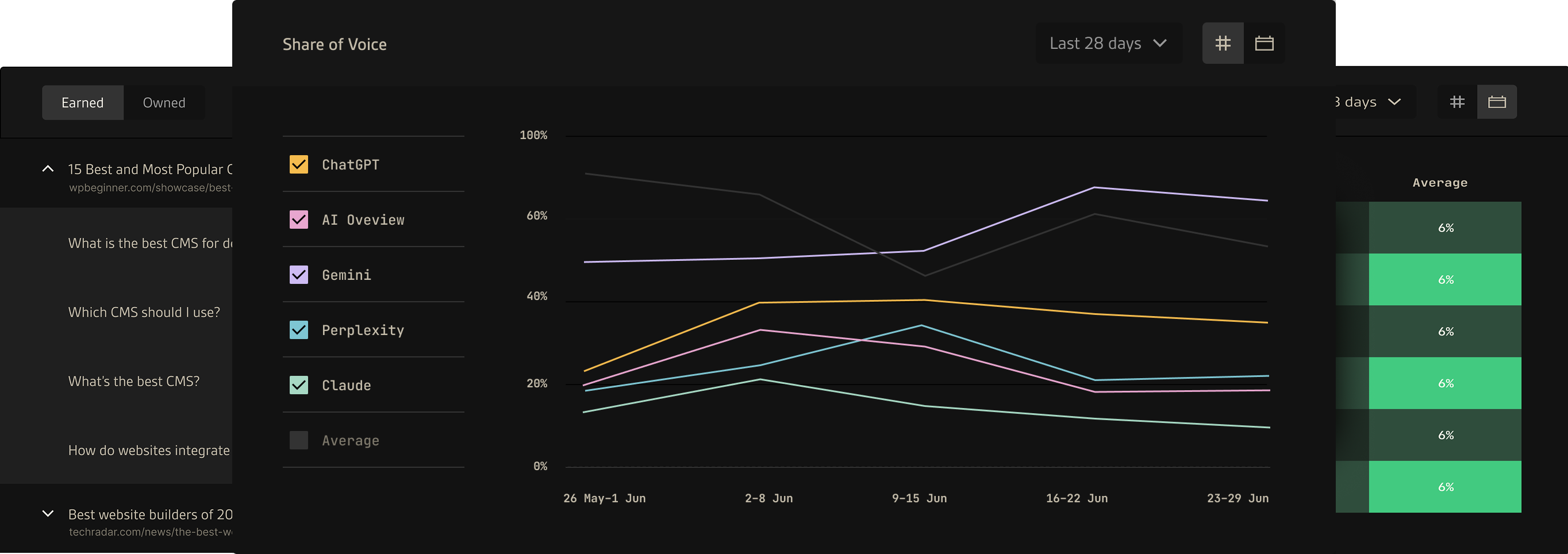
Task: Click the 9-15 Jun axis label
Action: pyautogui.click(x=919, y=498)
